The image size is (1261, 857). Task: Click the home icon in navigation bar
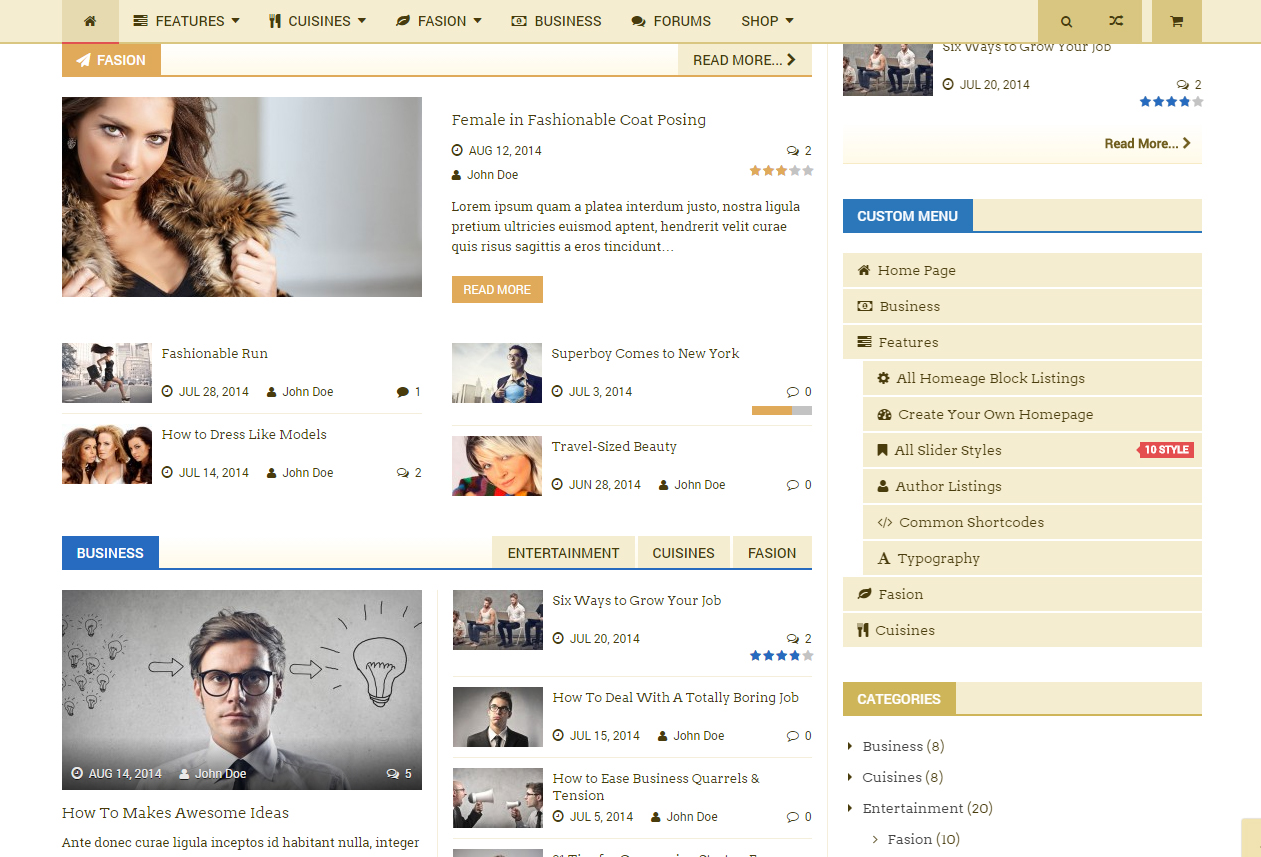click(x=90, y=21)
